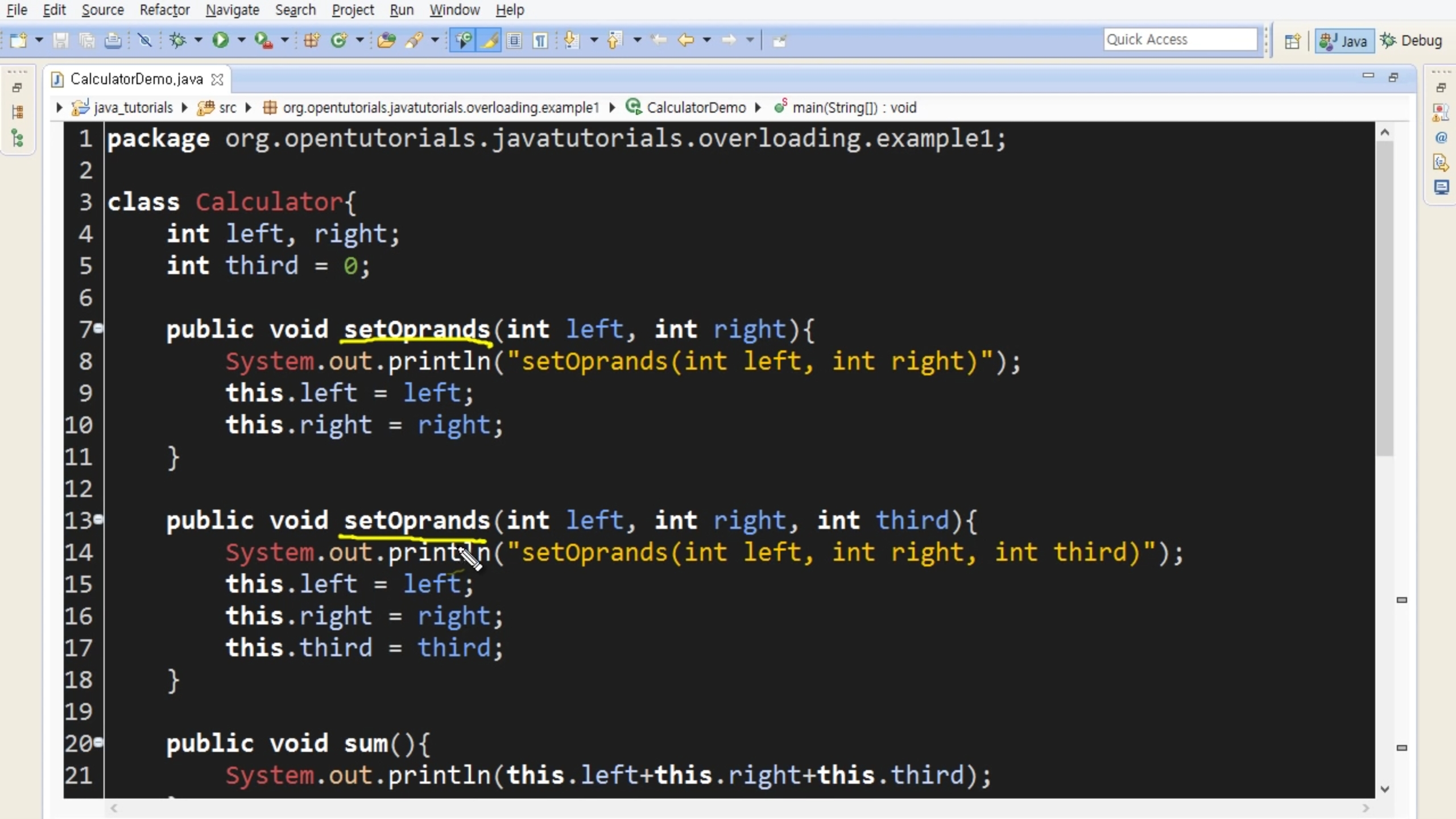Launch the Debug bug icon
Image resolution: width=1456 pixels, height=819 pixels.
(x=177, y=40)
